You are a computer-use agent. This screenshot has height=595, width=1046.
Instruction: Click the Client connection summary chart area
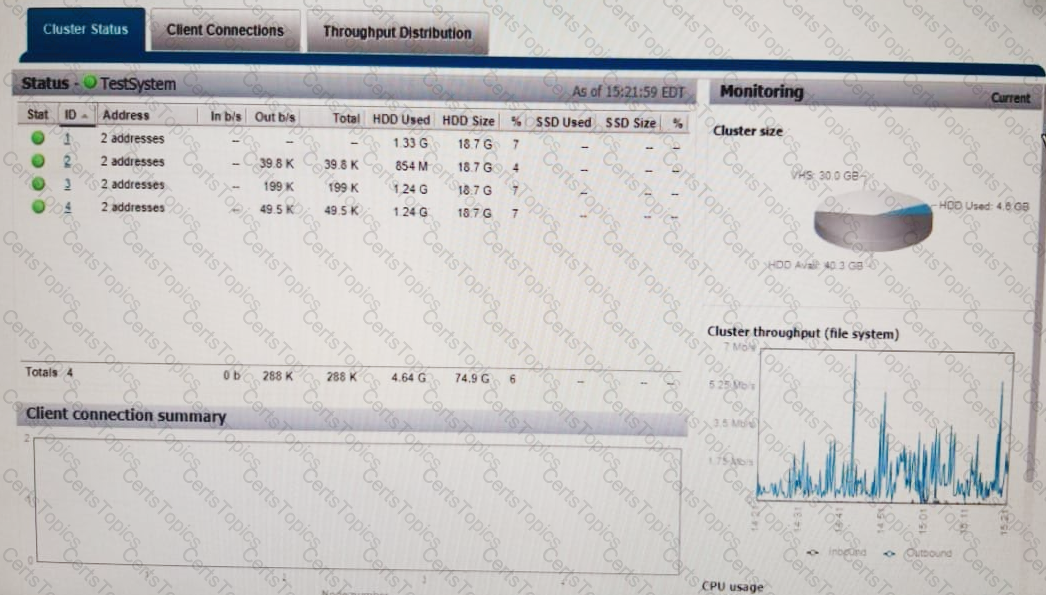tap(356, 504)
